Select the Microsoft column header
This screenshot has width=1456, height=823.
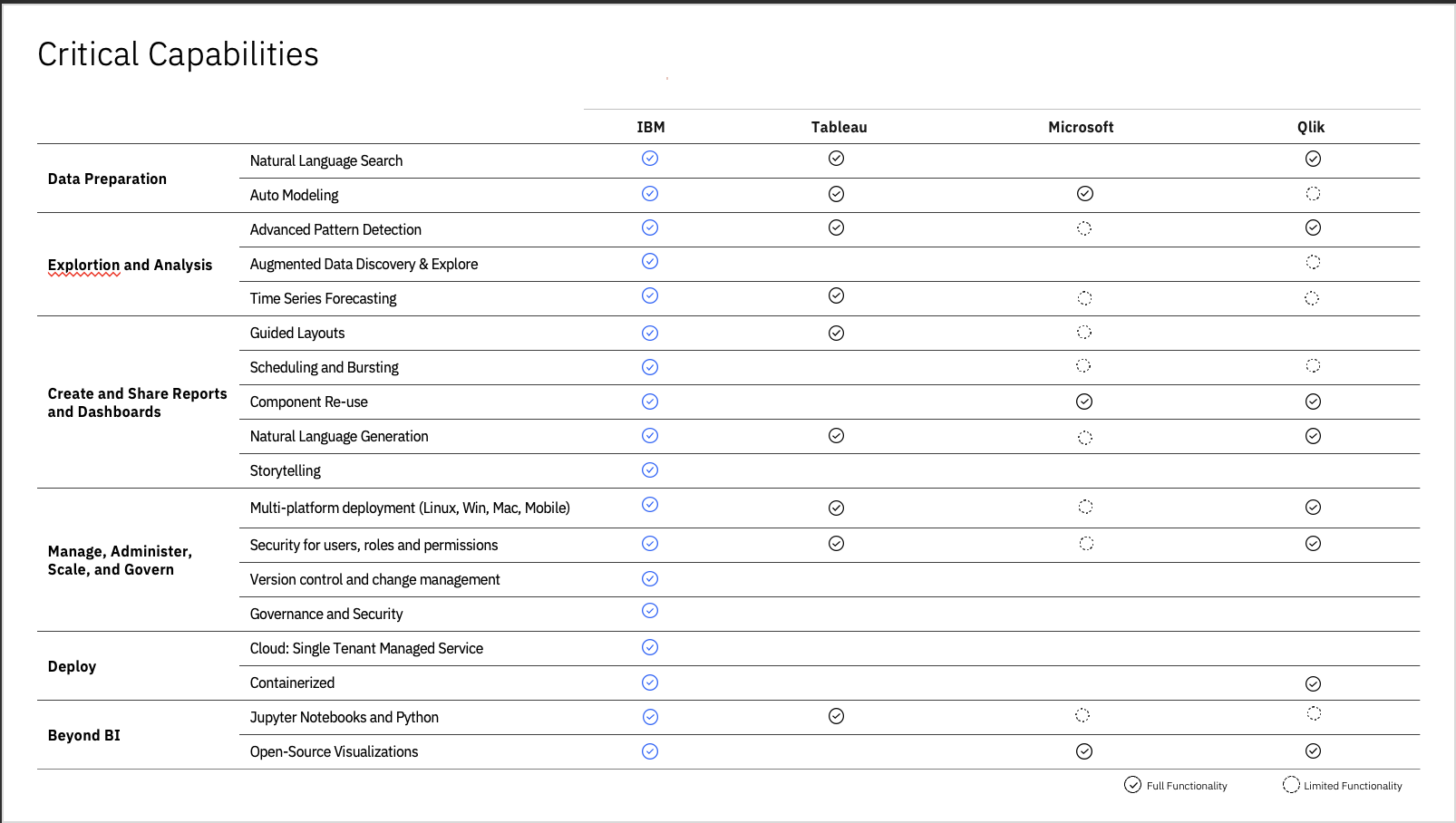[1081, 128]
